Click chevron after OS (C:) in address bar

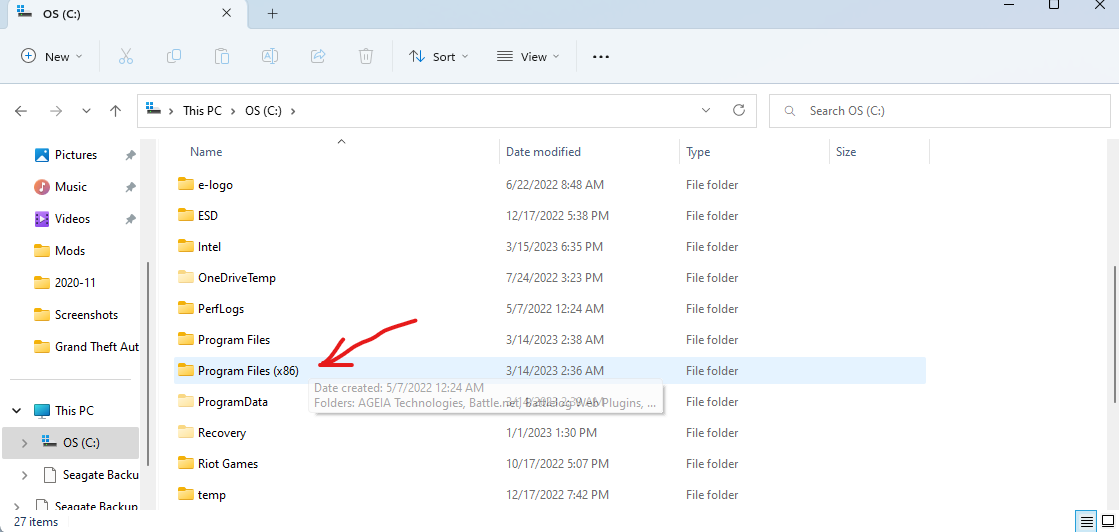pyautogui.click(x=292, y=111)
